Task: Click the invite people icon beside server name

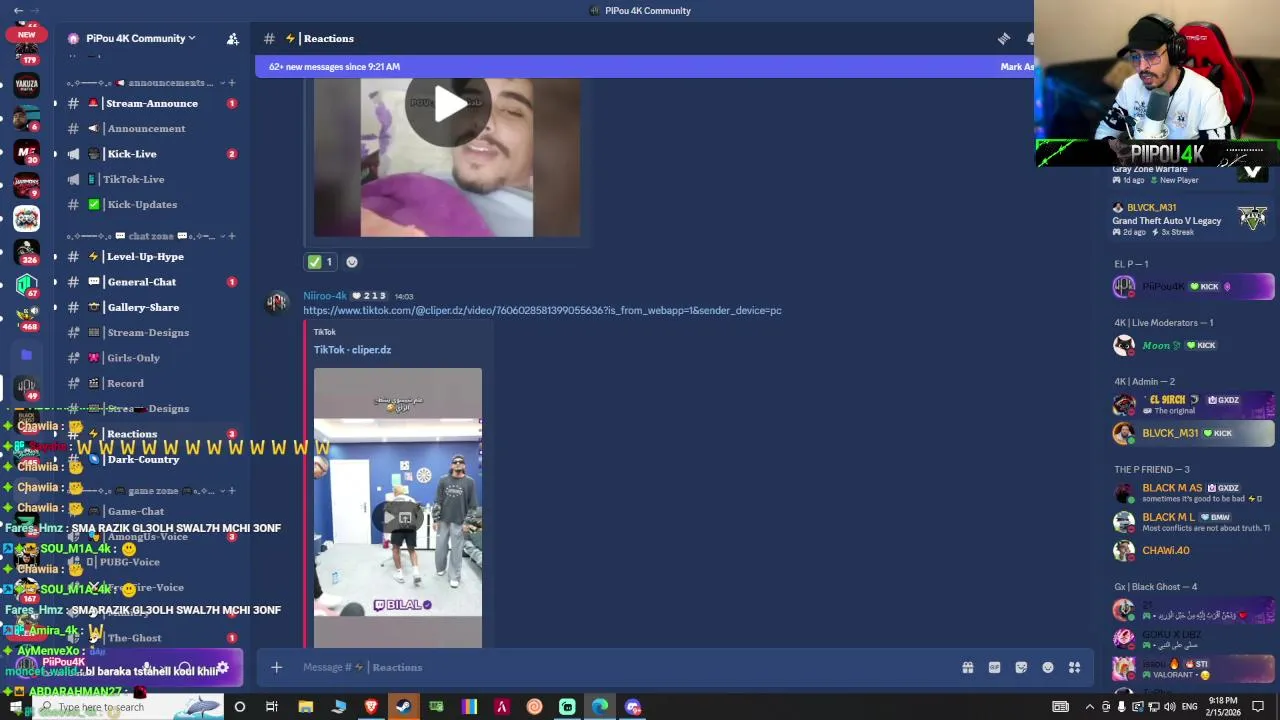Action: (x=232, y=38)
